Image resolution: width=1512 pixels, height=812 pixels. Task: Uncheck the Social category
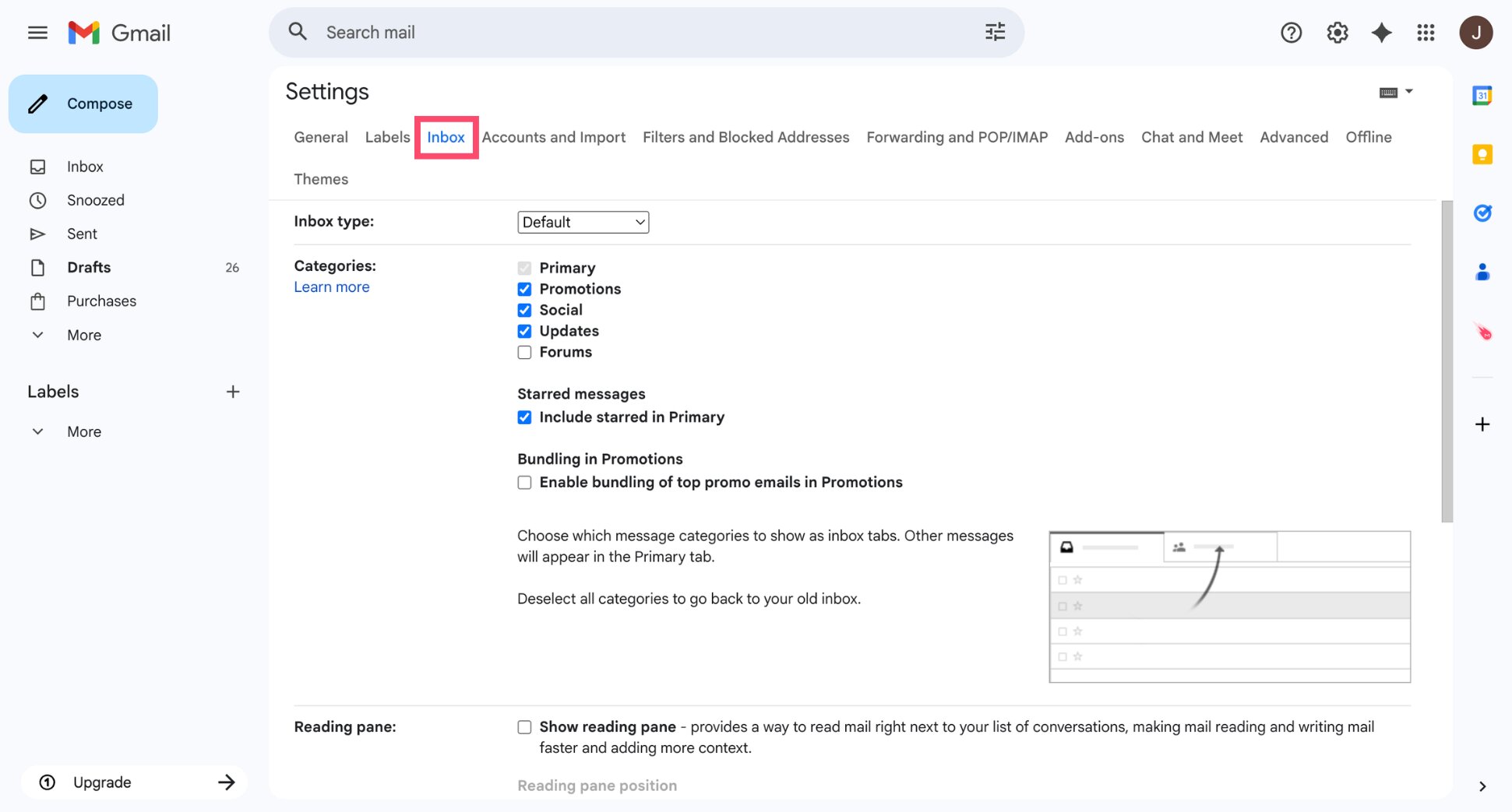(x=524, y=310)
